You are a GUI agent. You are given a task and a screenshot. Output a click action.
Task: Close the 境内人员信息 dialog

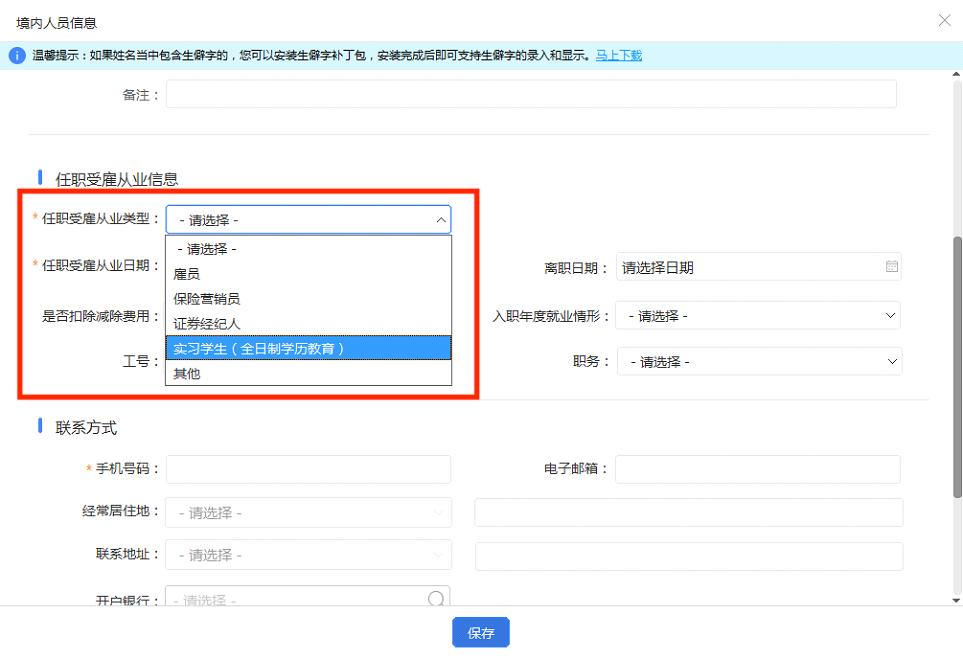(x=944, y=21)
